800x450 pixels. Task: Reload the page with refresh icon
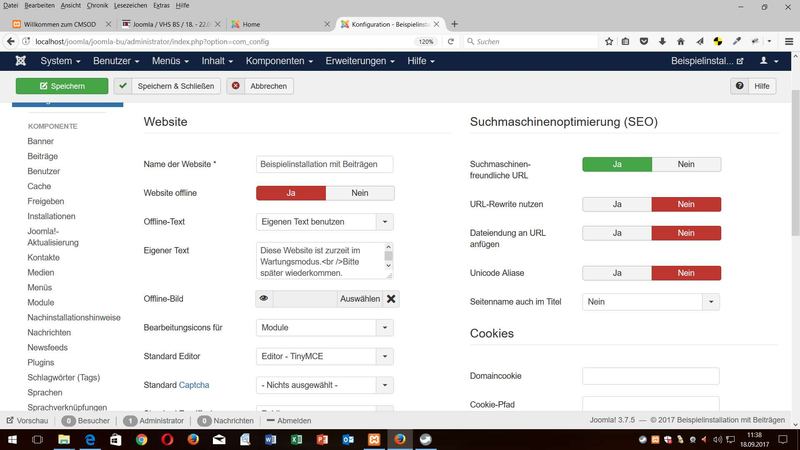[x=451, y=41]
